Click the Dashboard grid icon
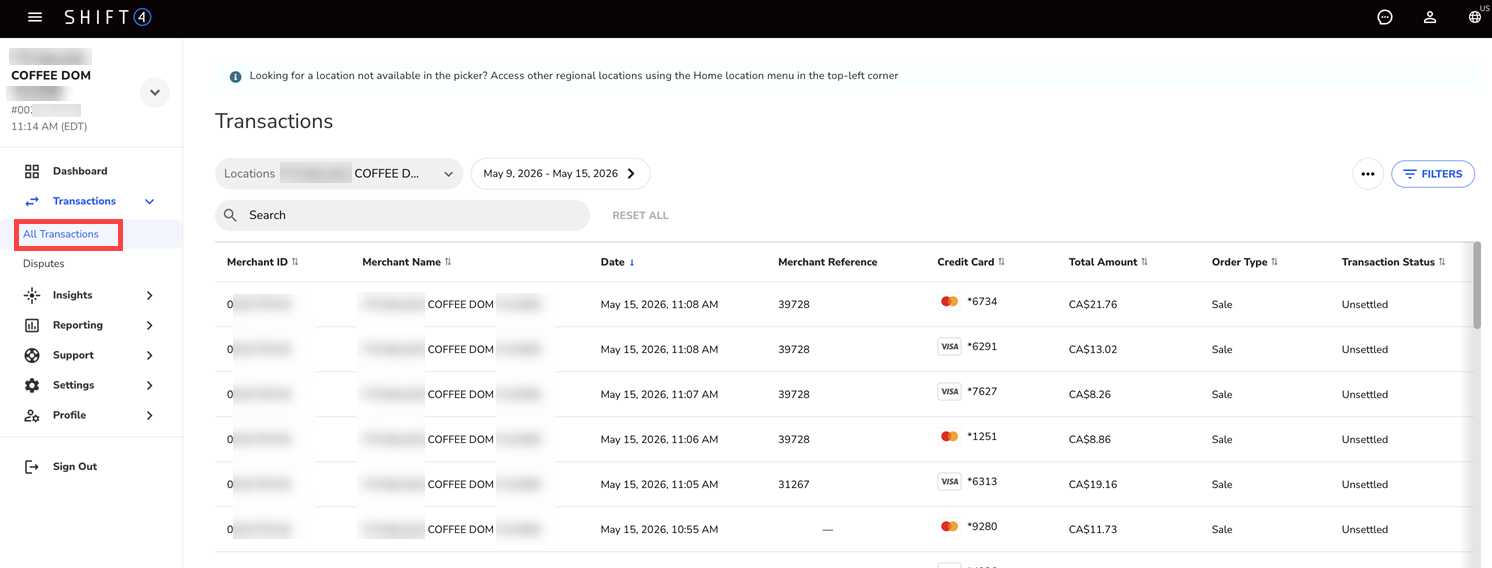The width and height of the screenshot is (1492, 568). [x=32, y=171]
